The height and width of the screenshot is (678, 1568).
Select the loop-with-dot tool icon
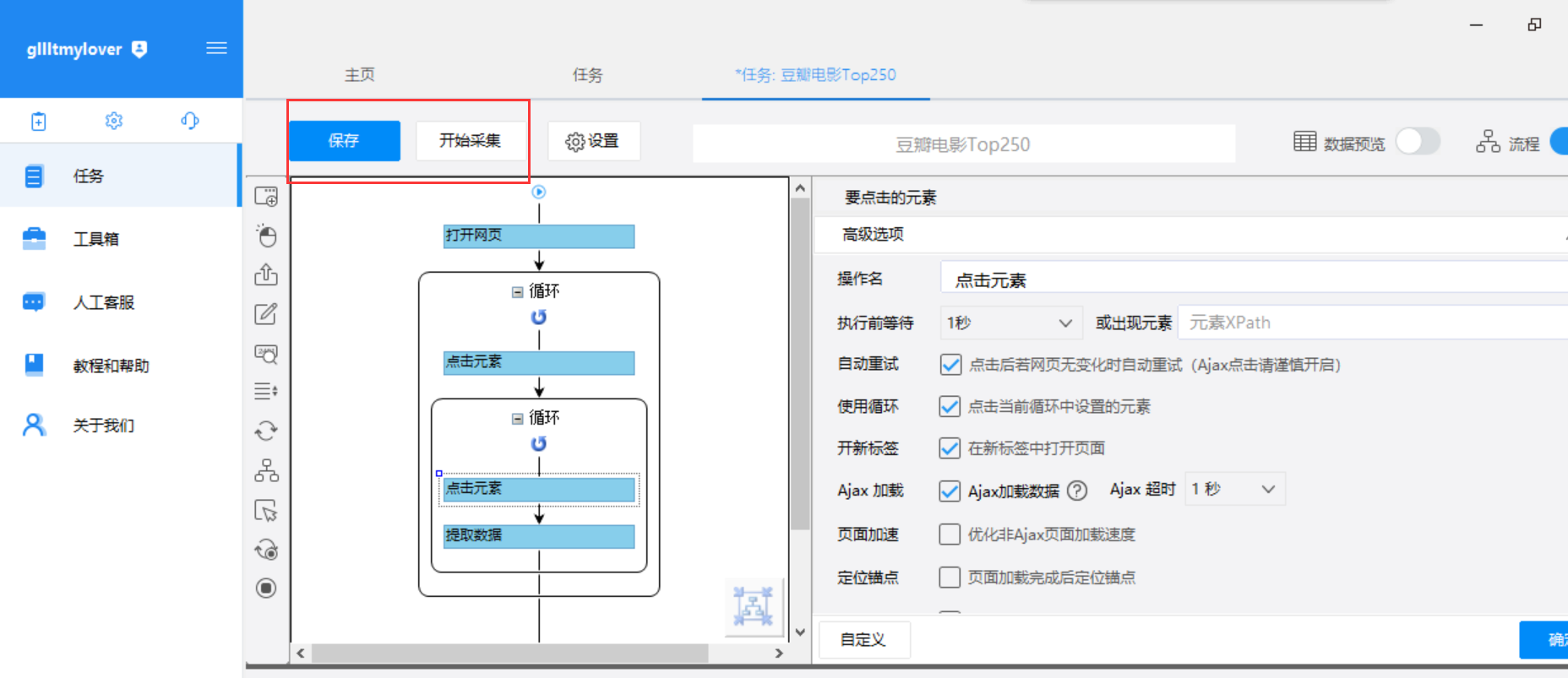(266, 550)
